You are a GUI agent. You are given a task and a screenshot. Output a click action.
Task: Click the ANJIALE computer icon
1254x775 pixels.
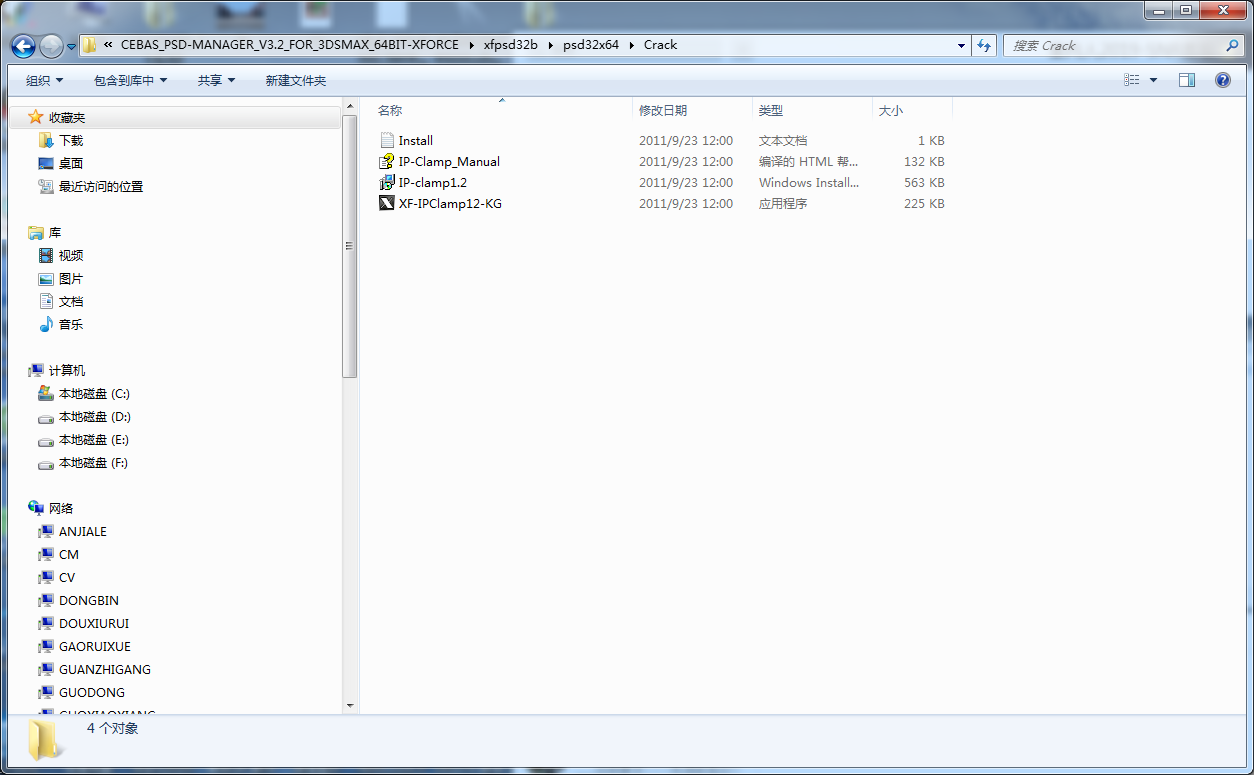pyautogui.click(x=46, y=531)
